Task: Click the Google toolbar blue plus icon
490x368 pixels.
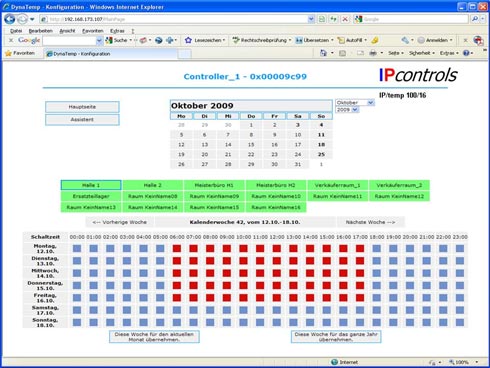Action: pos(170,40)
